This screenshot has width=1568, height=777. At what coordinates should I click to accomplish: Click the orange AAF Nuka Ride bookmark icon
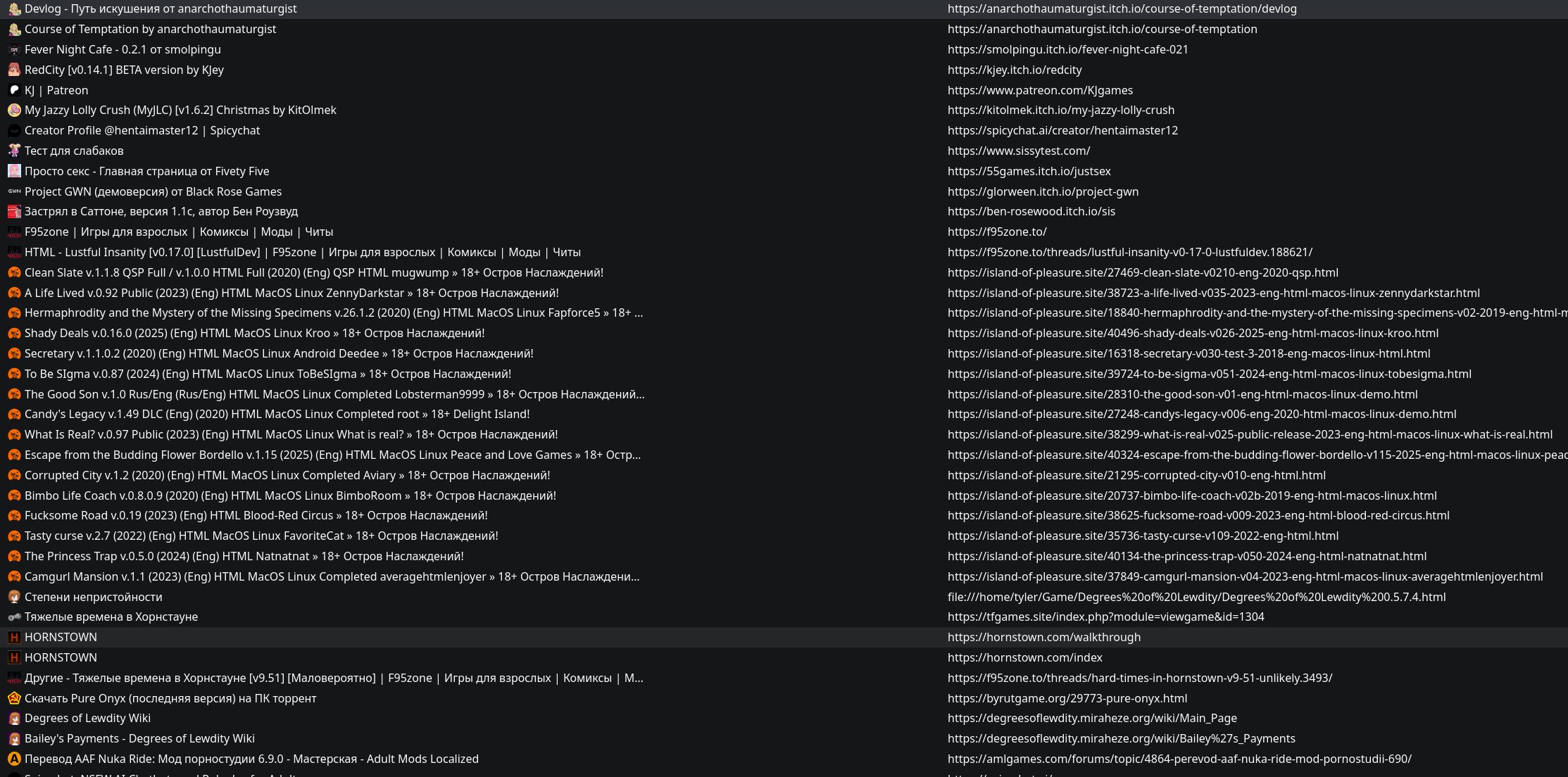(14, 759)
